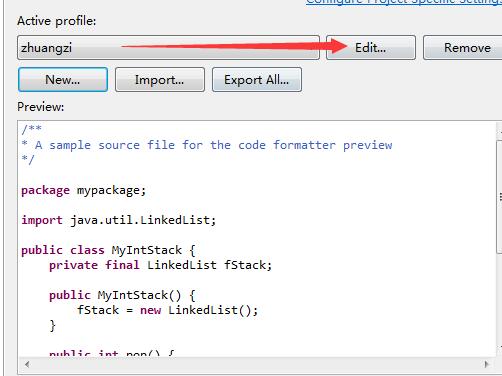The width and height of the screenshot is (502, 376).
Task: Click the private final LinkedList fStack line
Action: (x=161, y=265)
